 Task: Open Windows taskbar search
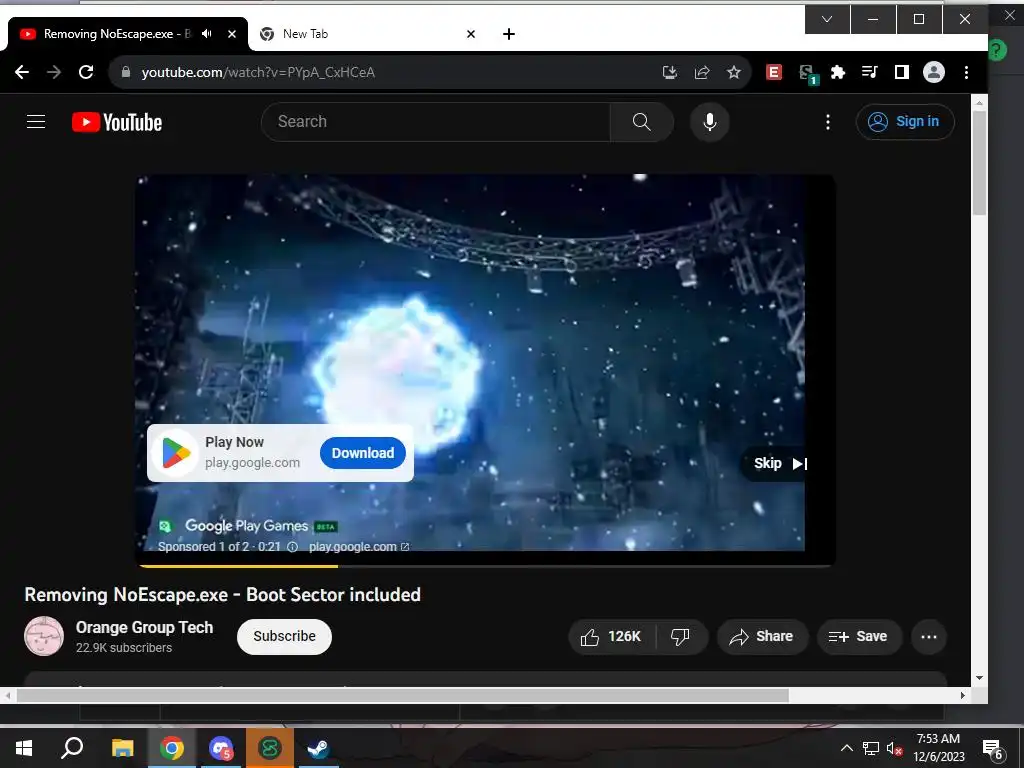click(x=72, y=747)
